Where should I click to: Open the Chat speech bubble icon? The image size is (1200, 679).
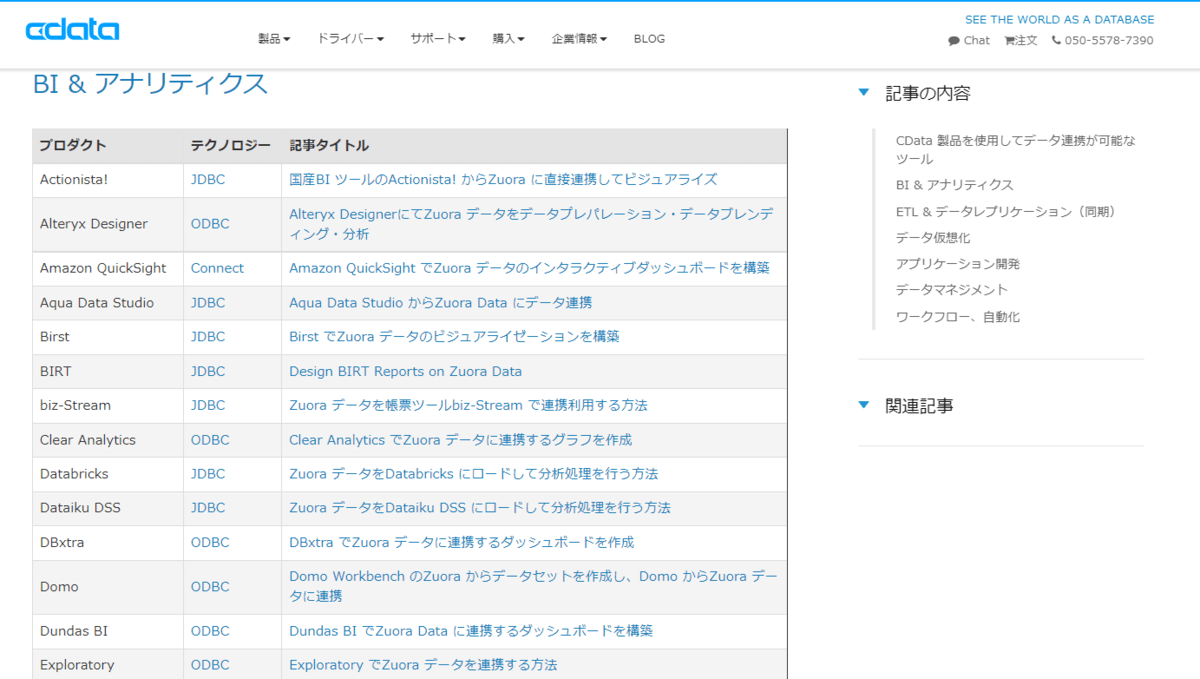pyautogui.click(x=954, y=41)
